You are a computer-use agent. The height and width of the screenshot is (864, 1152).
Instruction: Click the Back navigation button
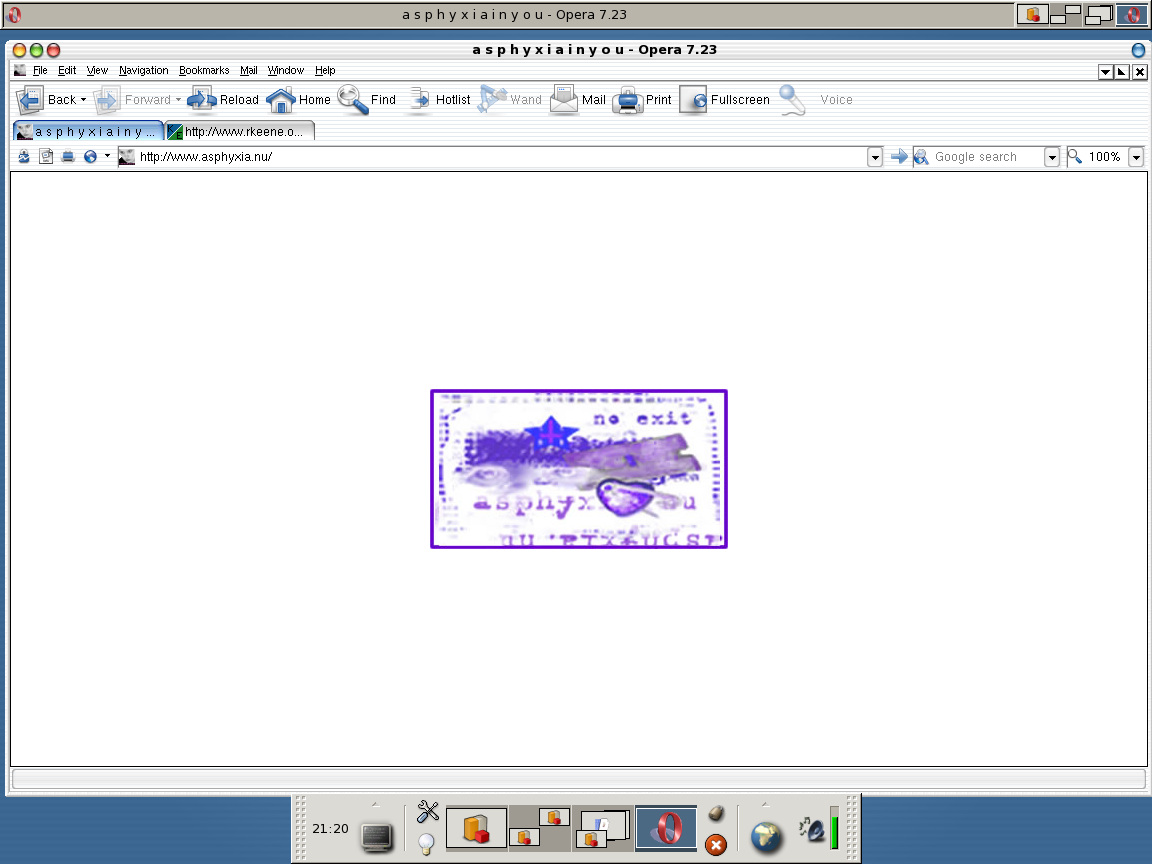click(51, 100)
